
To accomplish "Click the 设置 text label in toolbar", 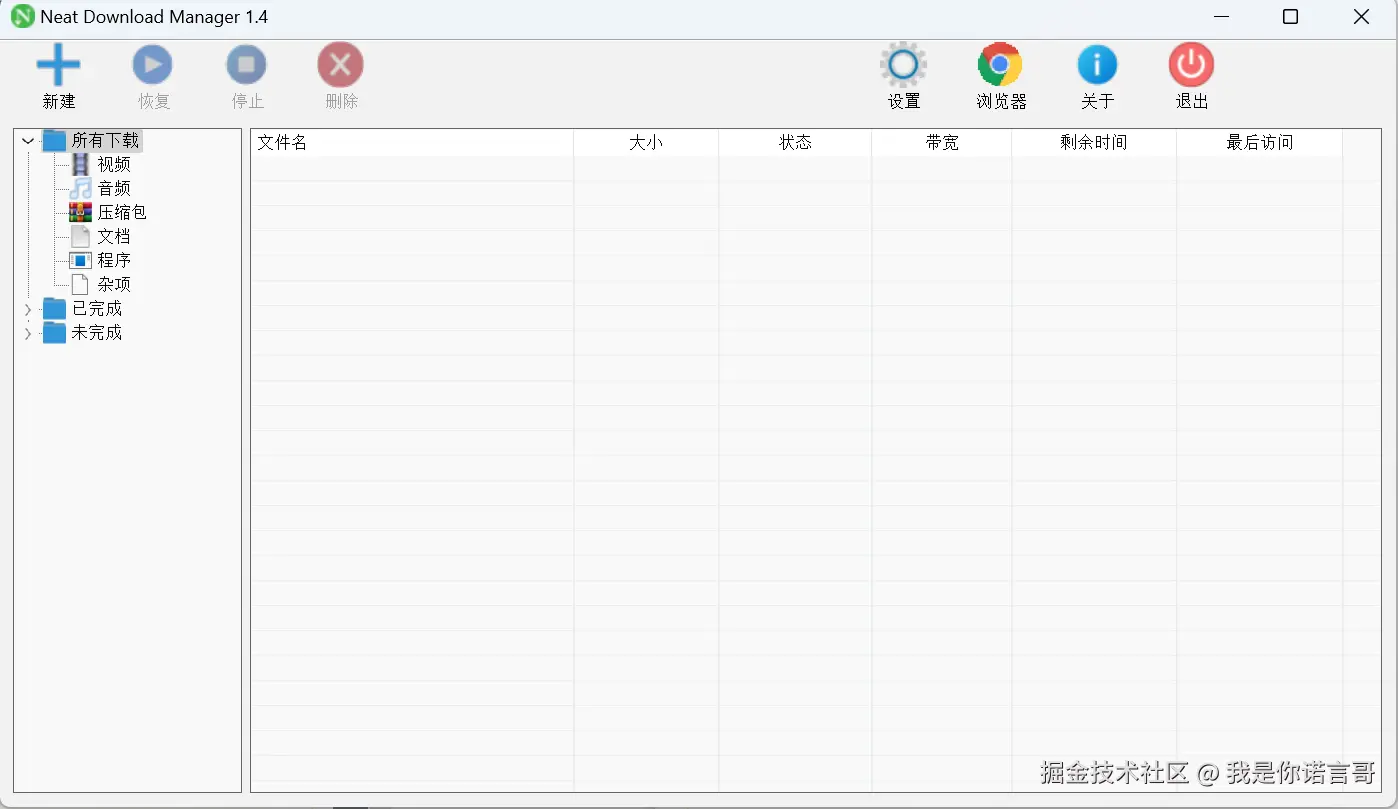I will [x=904, y=101].
